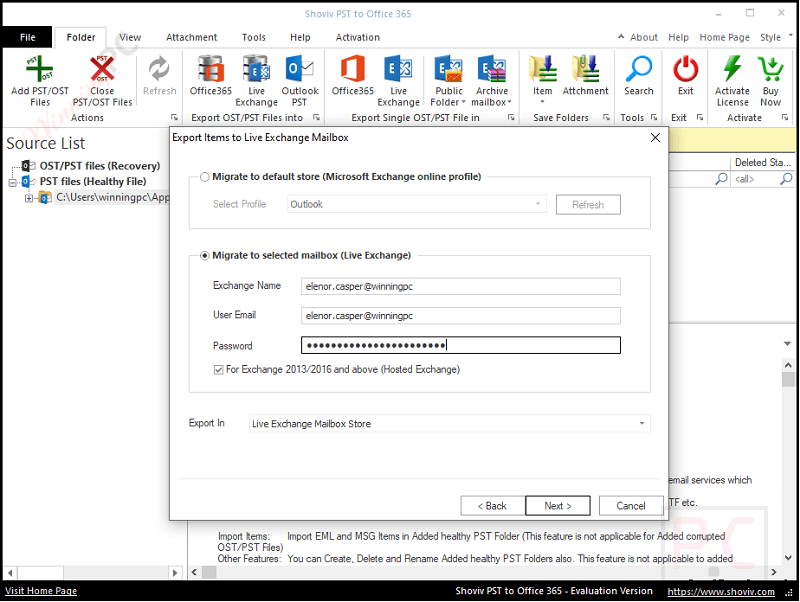The image size is (800, 602).
Task: Open the https://www.shoviv.com link
Action: (x=721, y=591)
